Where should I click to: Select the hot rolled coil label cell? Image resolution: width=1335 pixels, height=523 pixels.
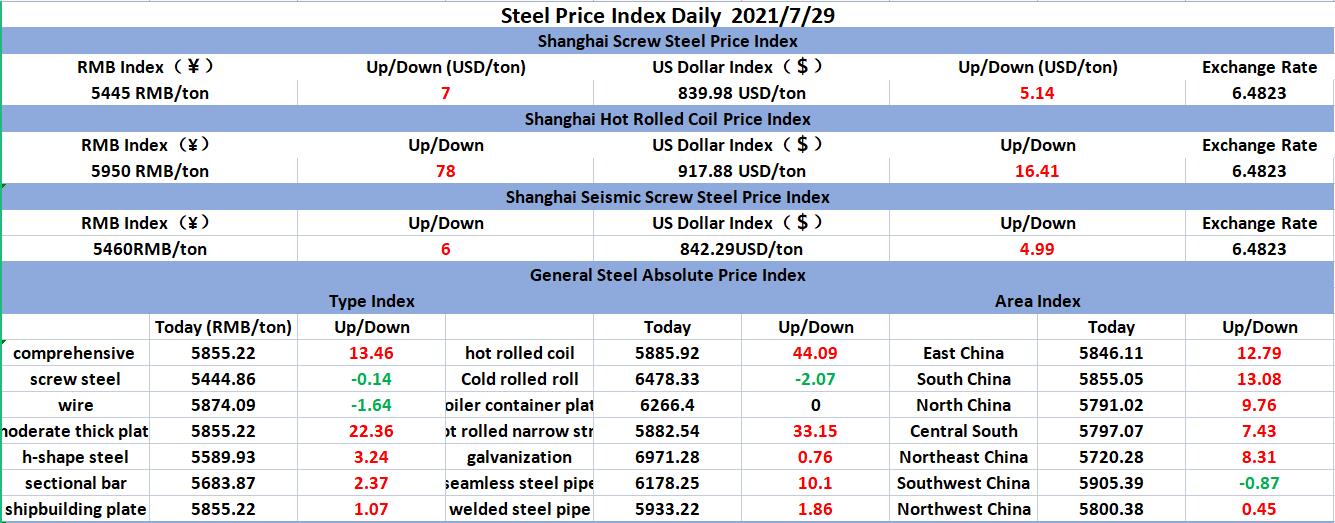[519, 353]
